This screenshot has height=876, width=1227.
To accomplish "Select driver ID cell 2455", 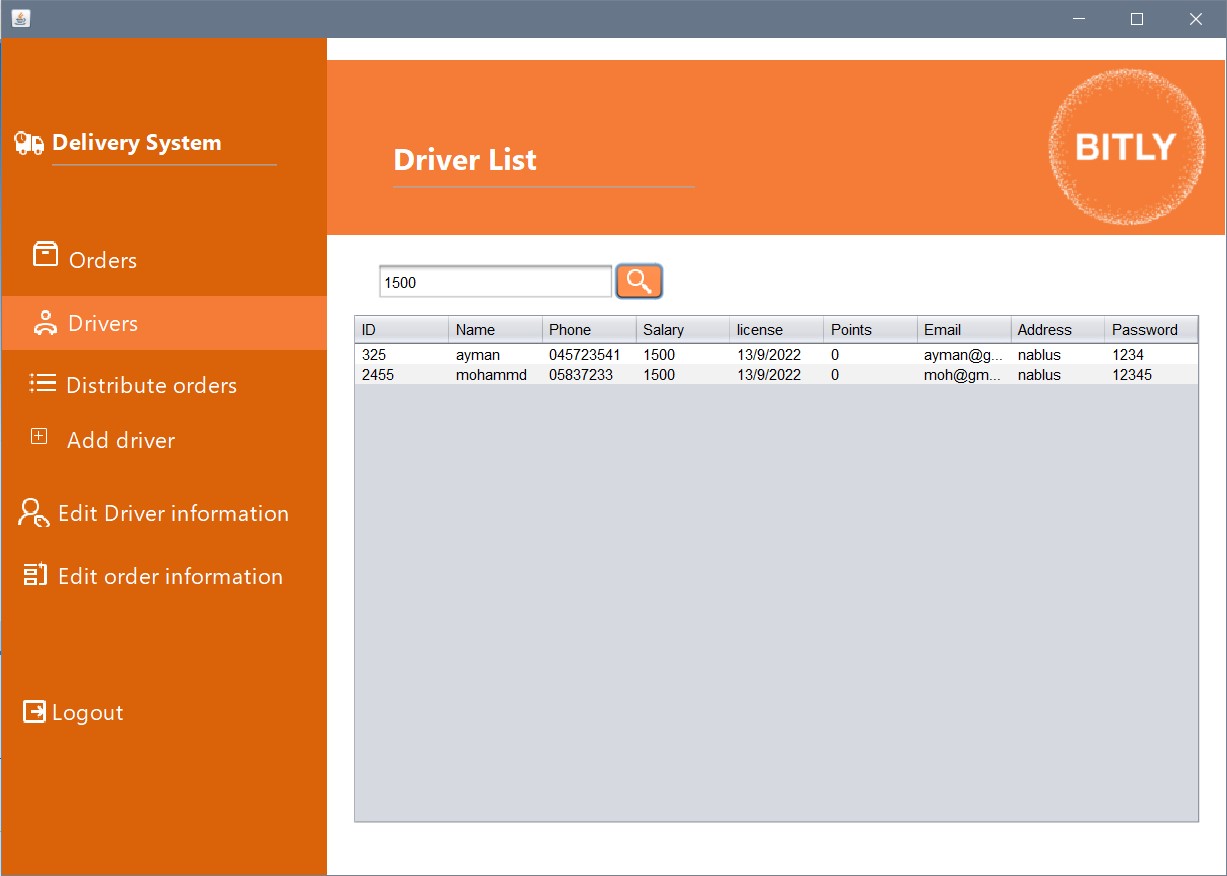I will [x=402, y=375].
